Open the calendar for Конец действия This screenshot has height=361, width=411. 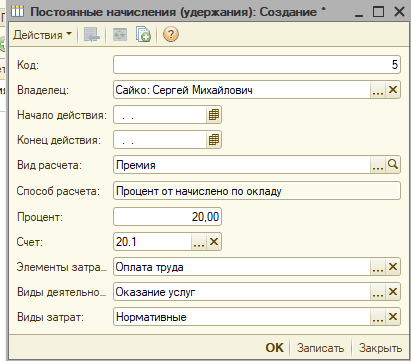214,140
